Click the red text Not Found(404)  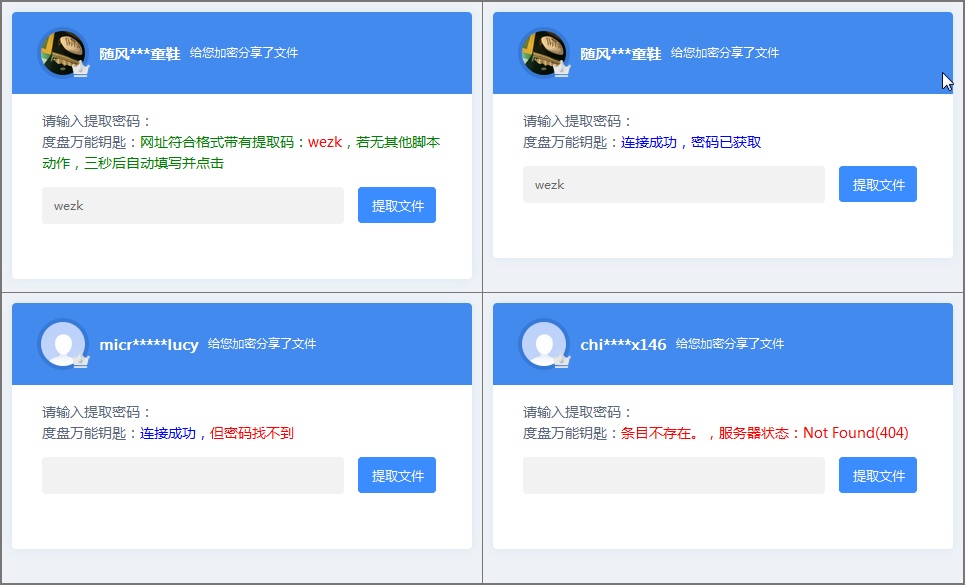click(856, 433)
